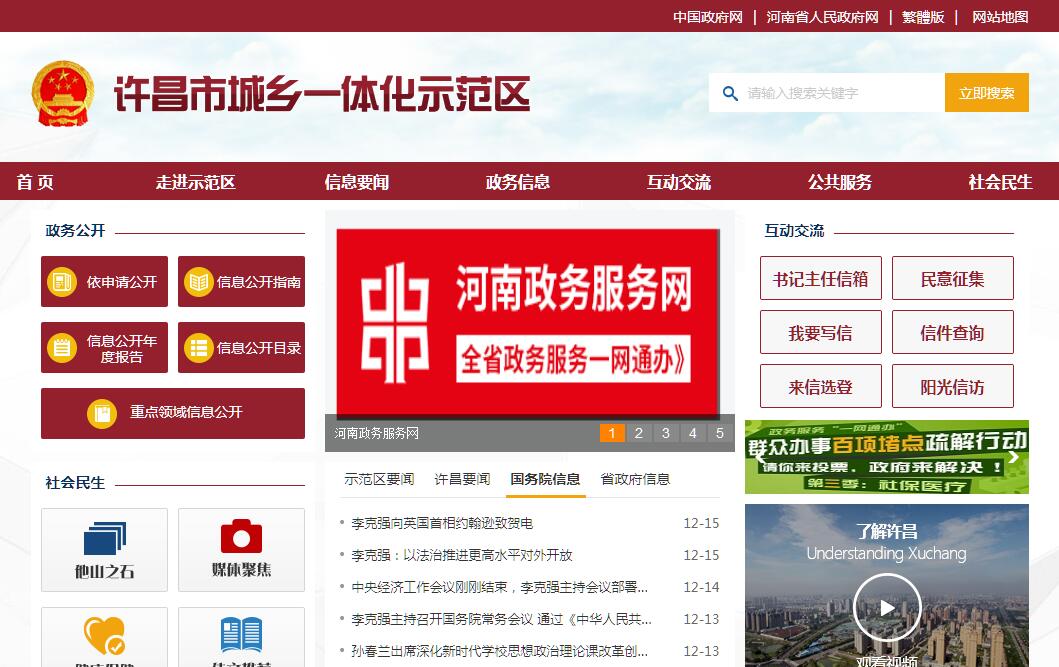Click the 重点领域信息公开 icon
1059x667 pixels.
click(102, 412)
